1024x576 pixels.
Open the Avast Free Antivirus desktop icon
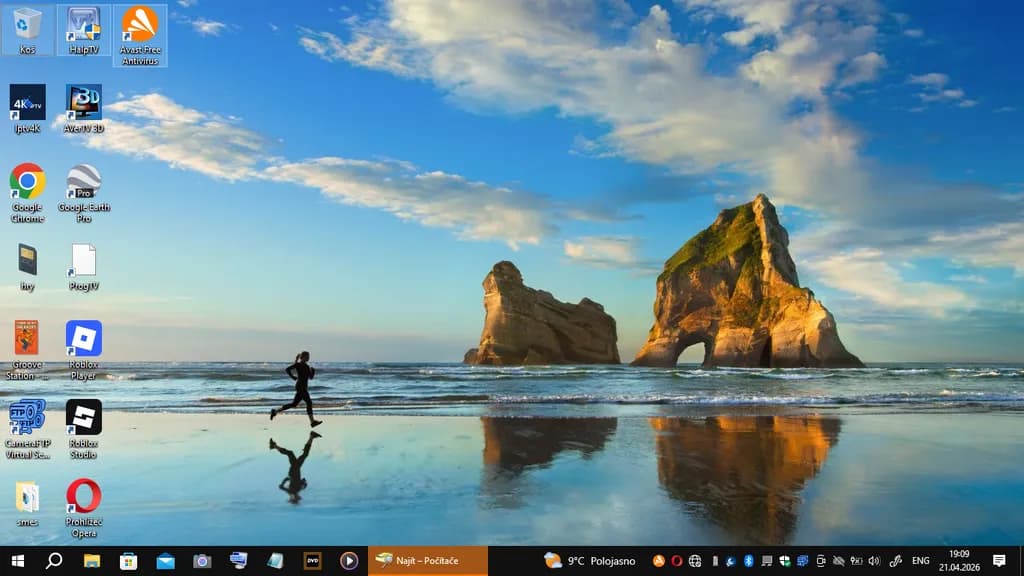tap(140, 35)
